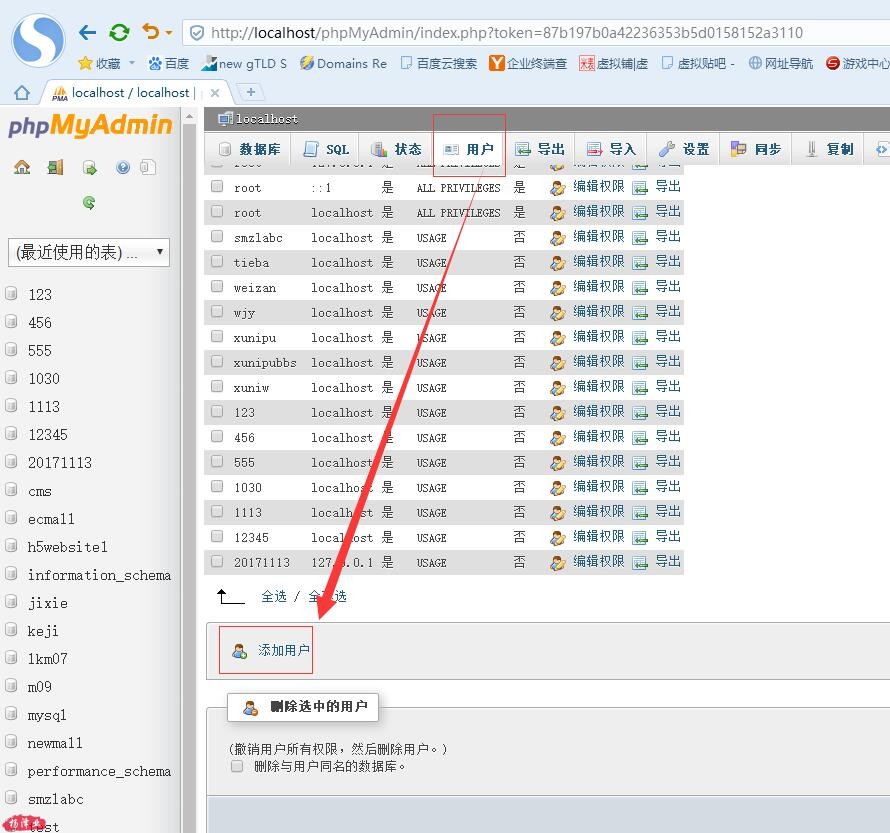The image size is (890, 833).
Task: Open database 123 in the sidebar
Action: click(x=40, y=295)
